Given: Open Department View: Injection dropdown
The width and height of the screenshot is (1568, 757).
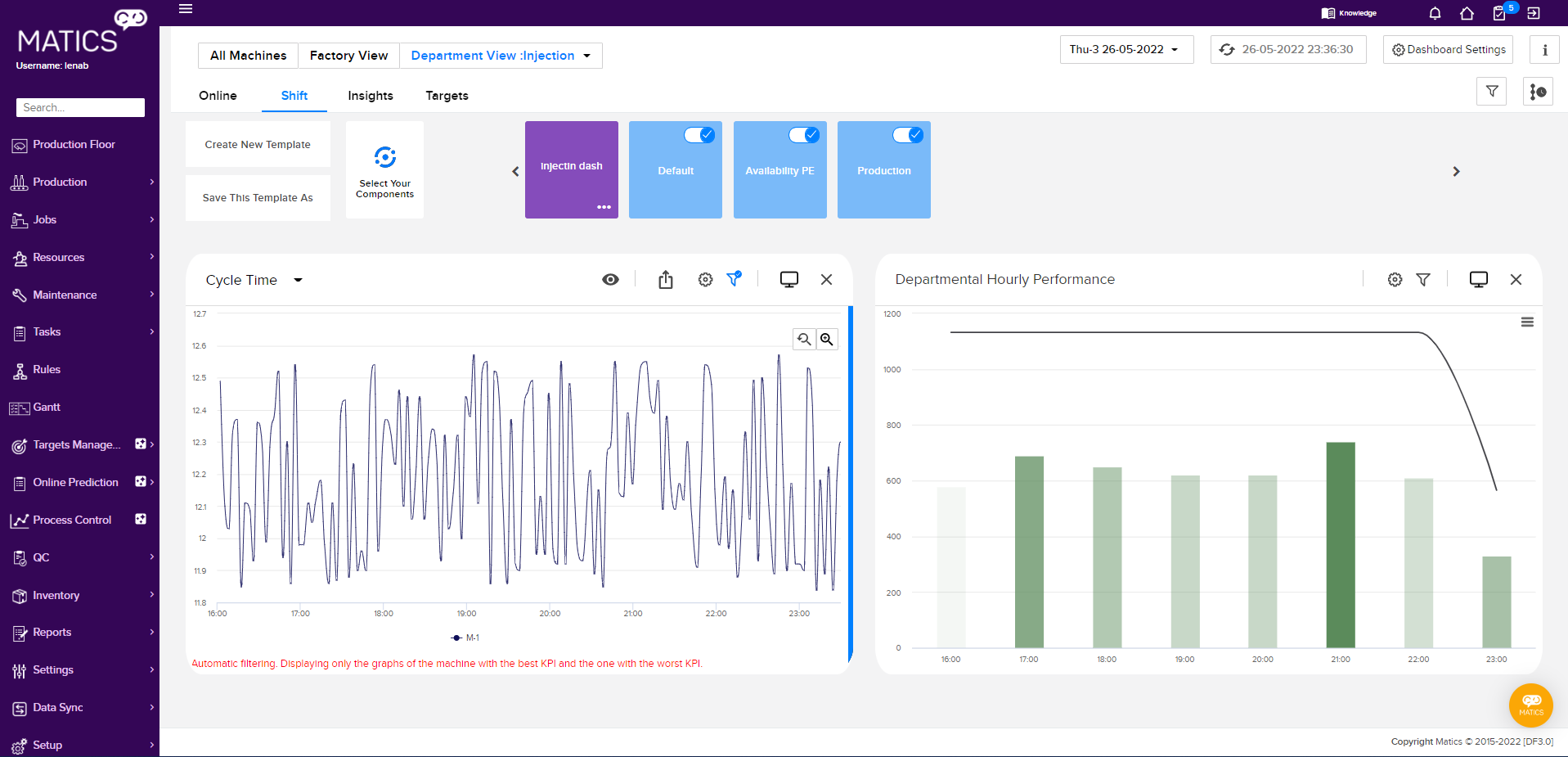Looking at the screenshot, I should click(501, 56).
